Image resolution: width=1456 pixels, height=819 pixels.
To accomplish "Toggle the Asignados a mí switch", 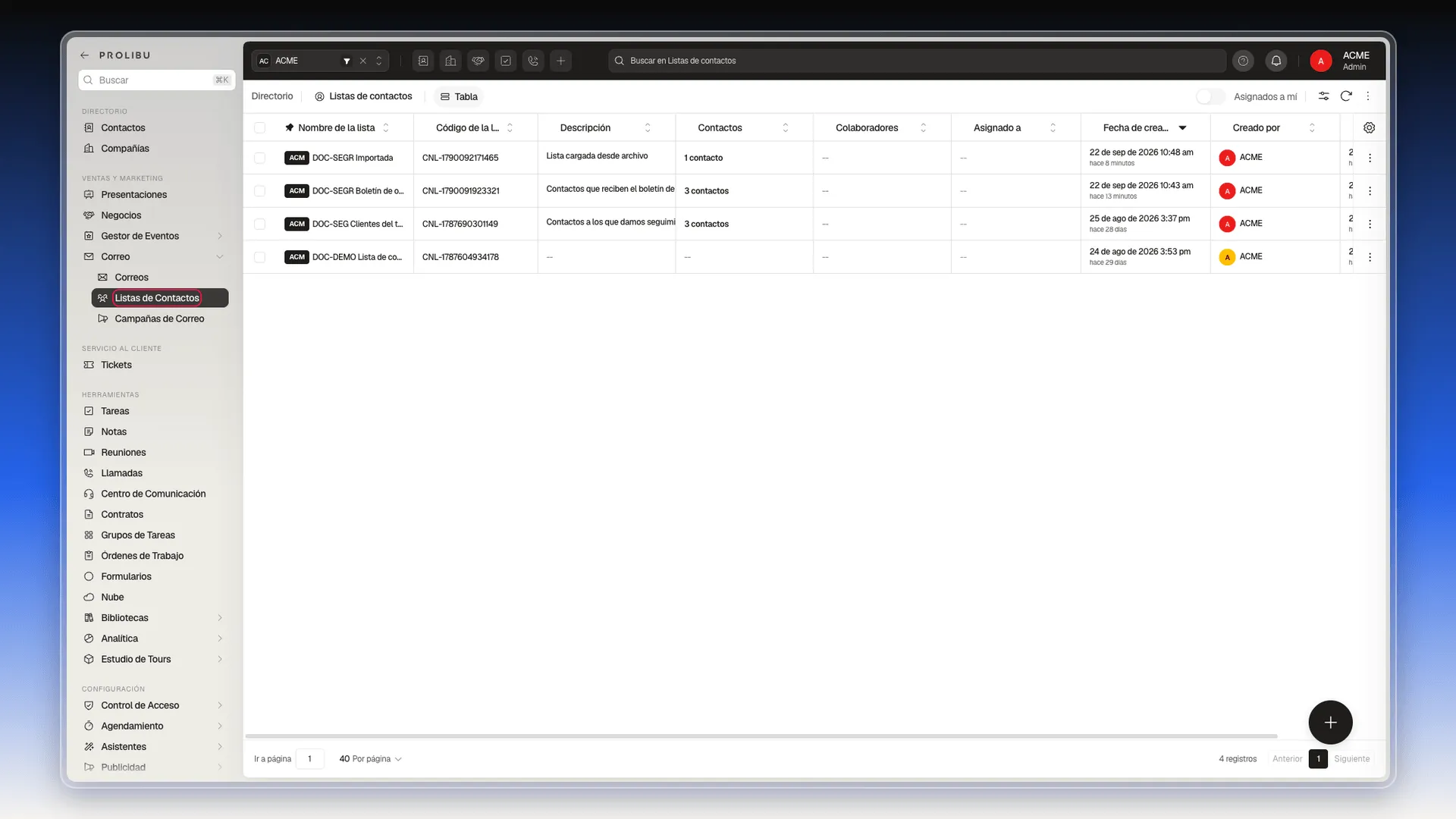I will pos(1210,96).
